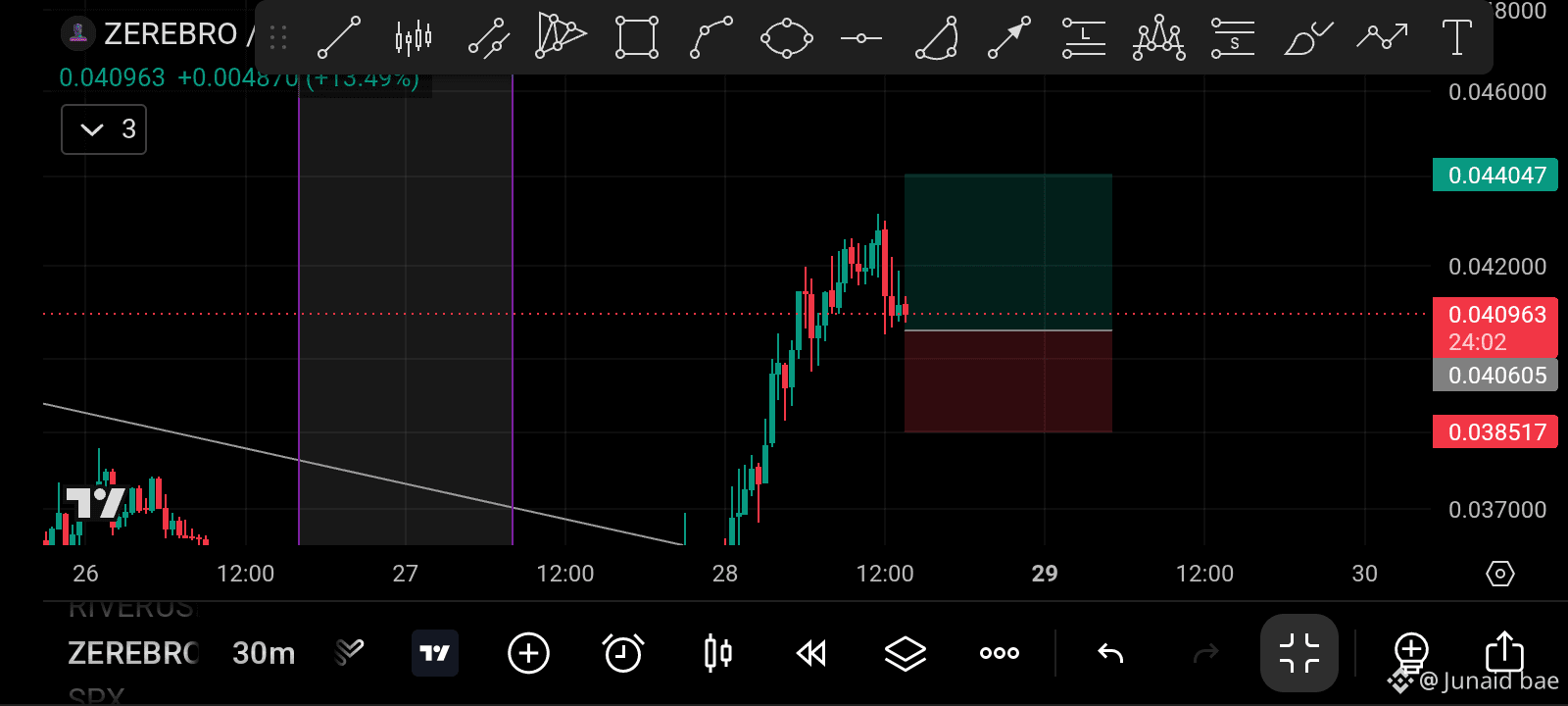The height and width of the screenshot is (706, 1568).
Task: Create a price alert with alarm icon
Action: click(622, 653)
